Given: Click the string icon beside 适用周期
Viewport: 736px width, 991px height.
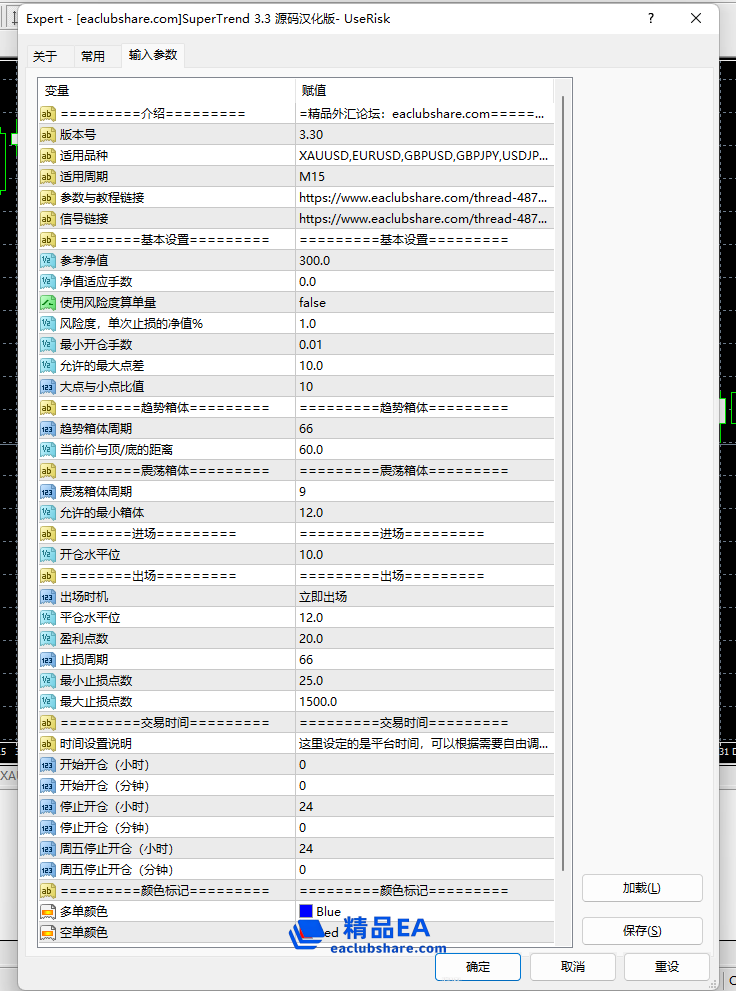Looking at the screenshot, I should (x=48, y=176).
